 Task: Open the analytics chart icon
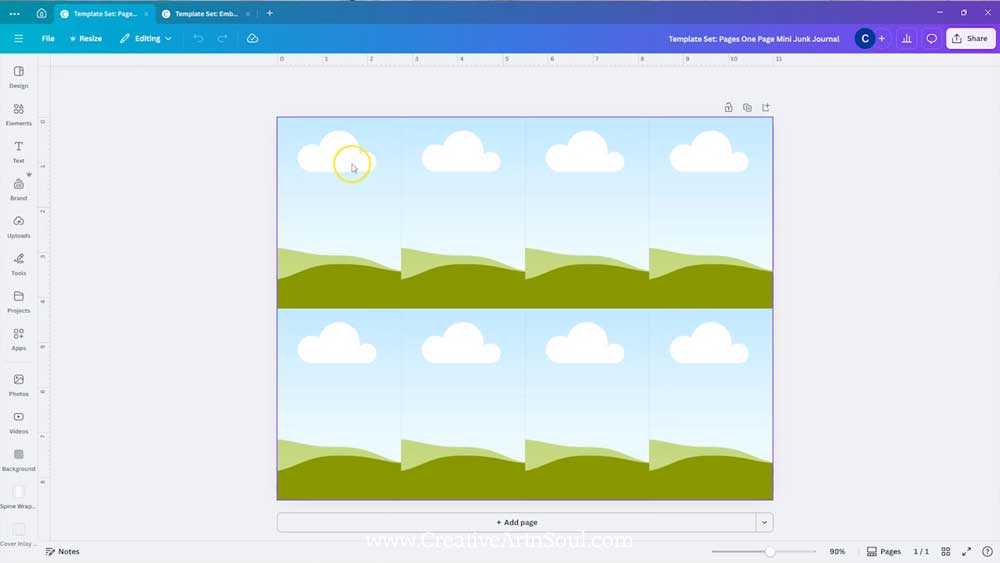point(906,38)
